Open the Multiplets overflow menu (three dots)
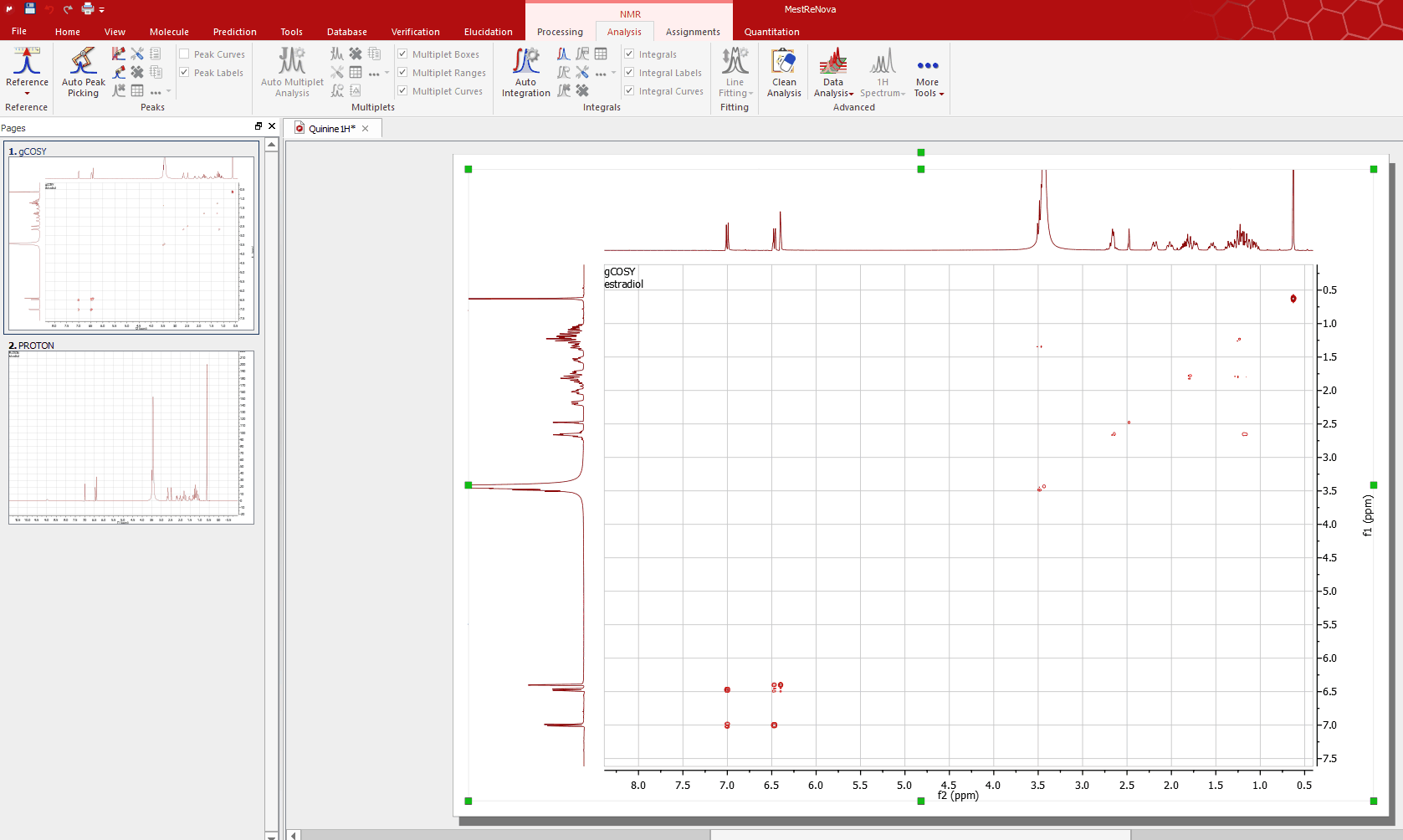 pos(374,73)
